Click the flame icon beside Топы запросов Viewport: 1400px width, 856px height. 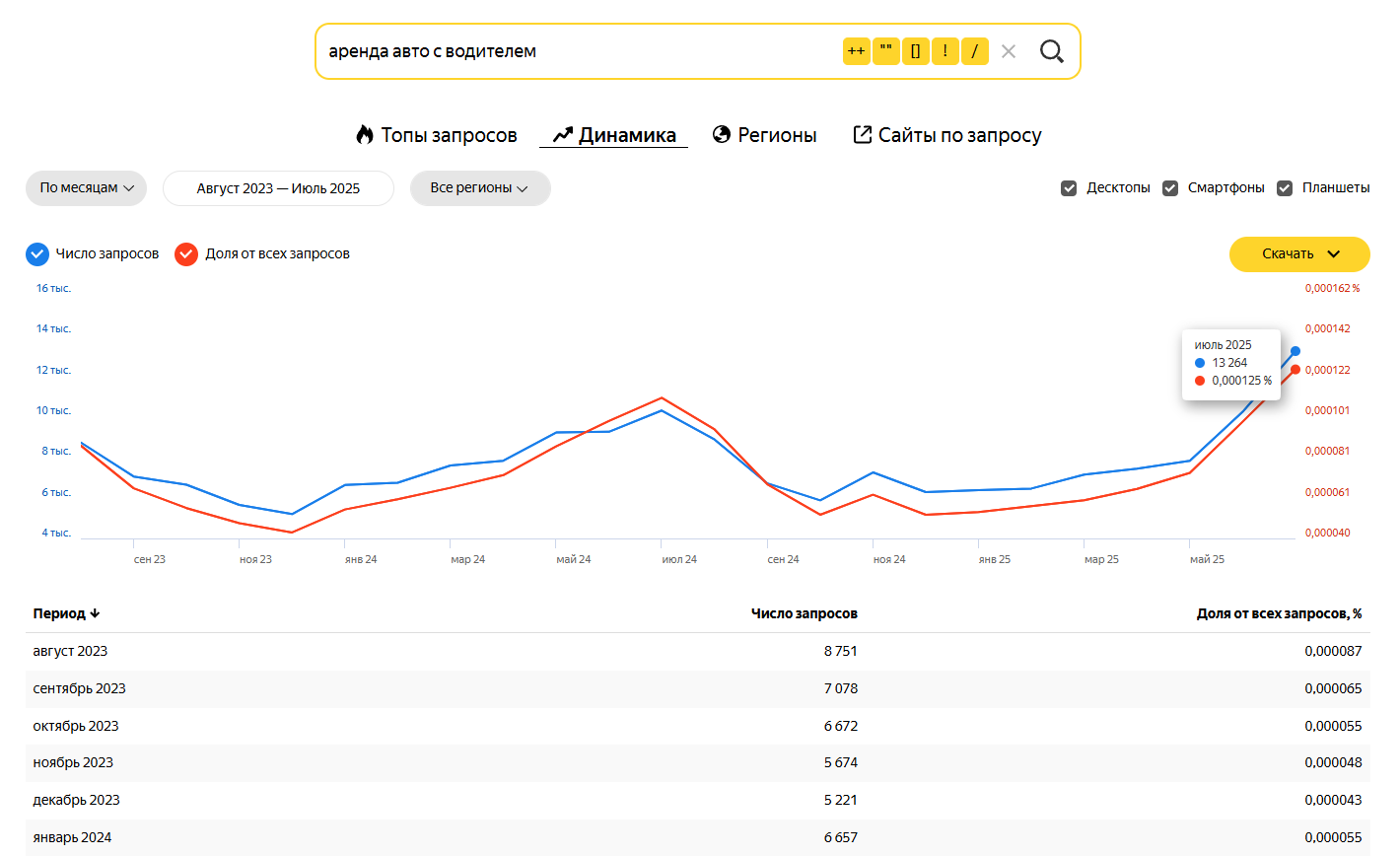click(365, 135)
